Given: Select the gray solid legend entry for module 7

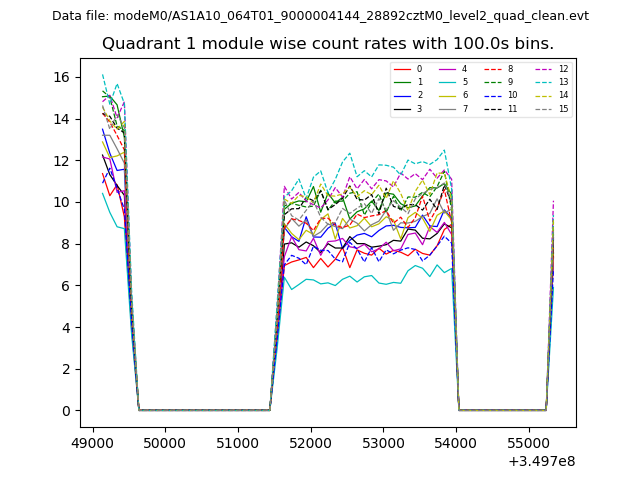Looking at the screenshot, I should click(x=448, y=108).
